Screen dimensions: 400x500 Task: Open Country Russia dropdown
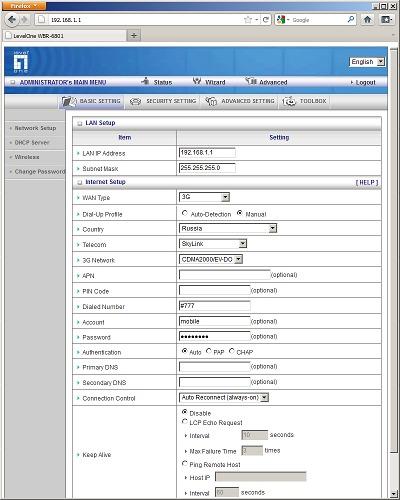click(228, 228)
